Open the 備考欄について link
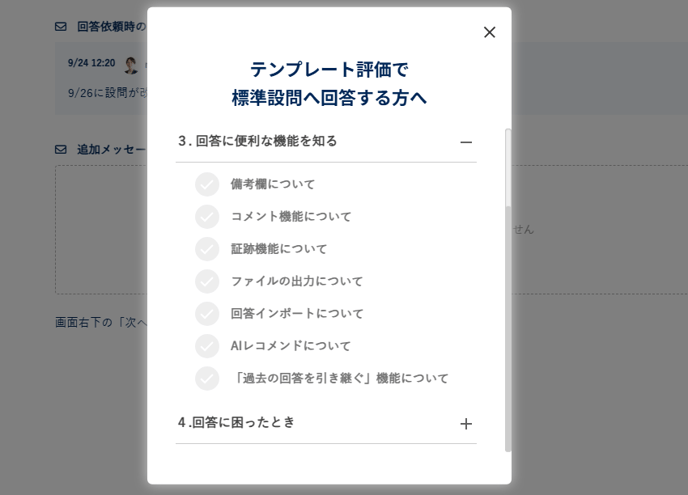The image size is (688, 495). click(x=273, y=184)
